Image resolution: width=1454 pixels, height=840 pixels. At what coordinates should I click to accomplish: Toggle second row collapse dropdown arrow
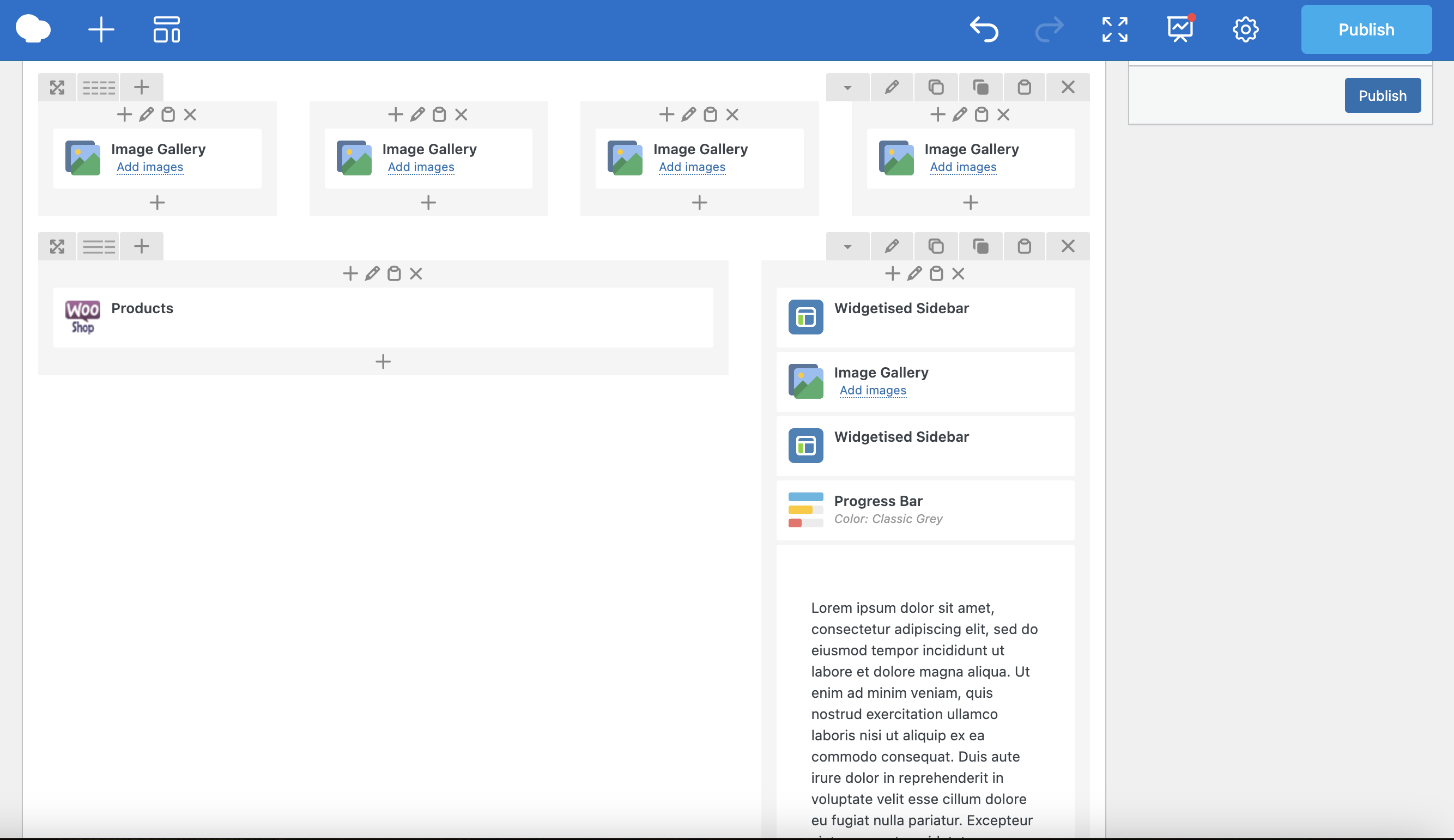(847, 246)
